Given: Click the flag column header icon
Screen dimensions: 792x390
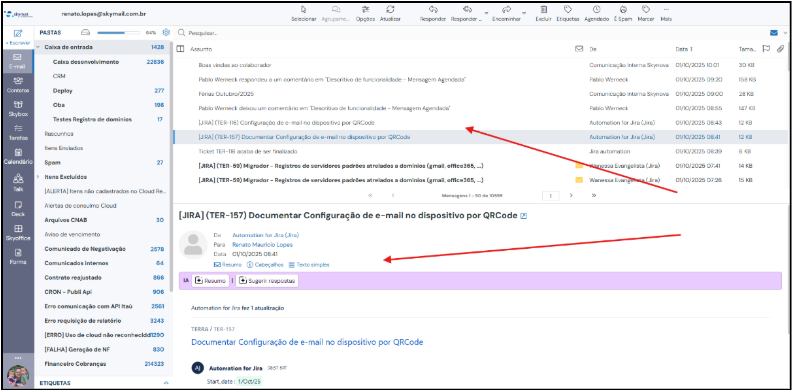Looking at the screenshot, I should 766,48.
